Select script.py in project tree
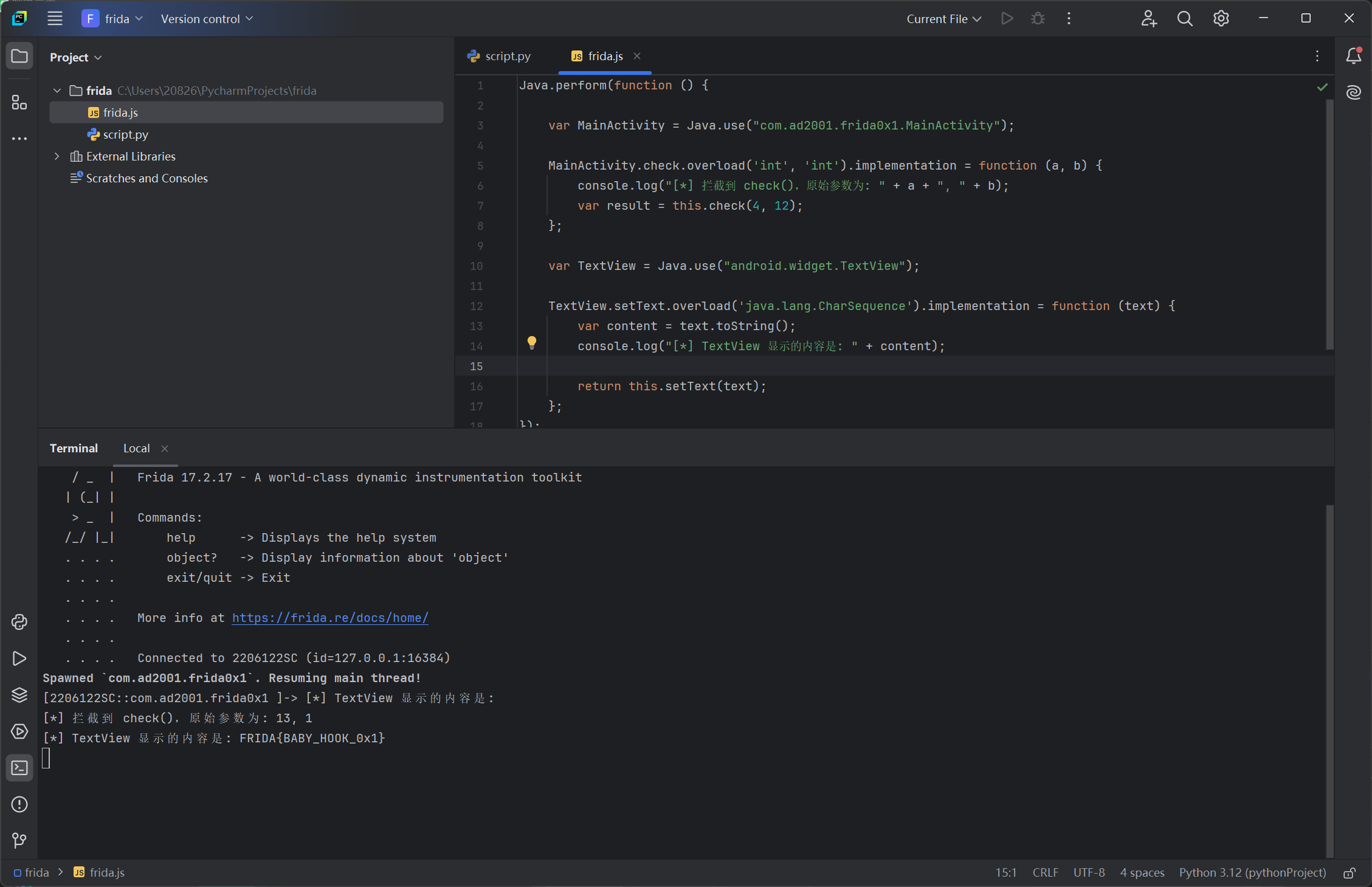 [x=246, y=134]
